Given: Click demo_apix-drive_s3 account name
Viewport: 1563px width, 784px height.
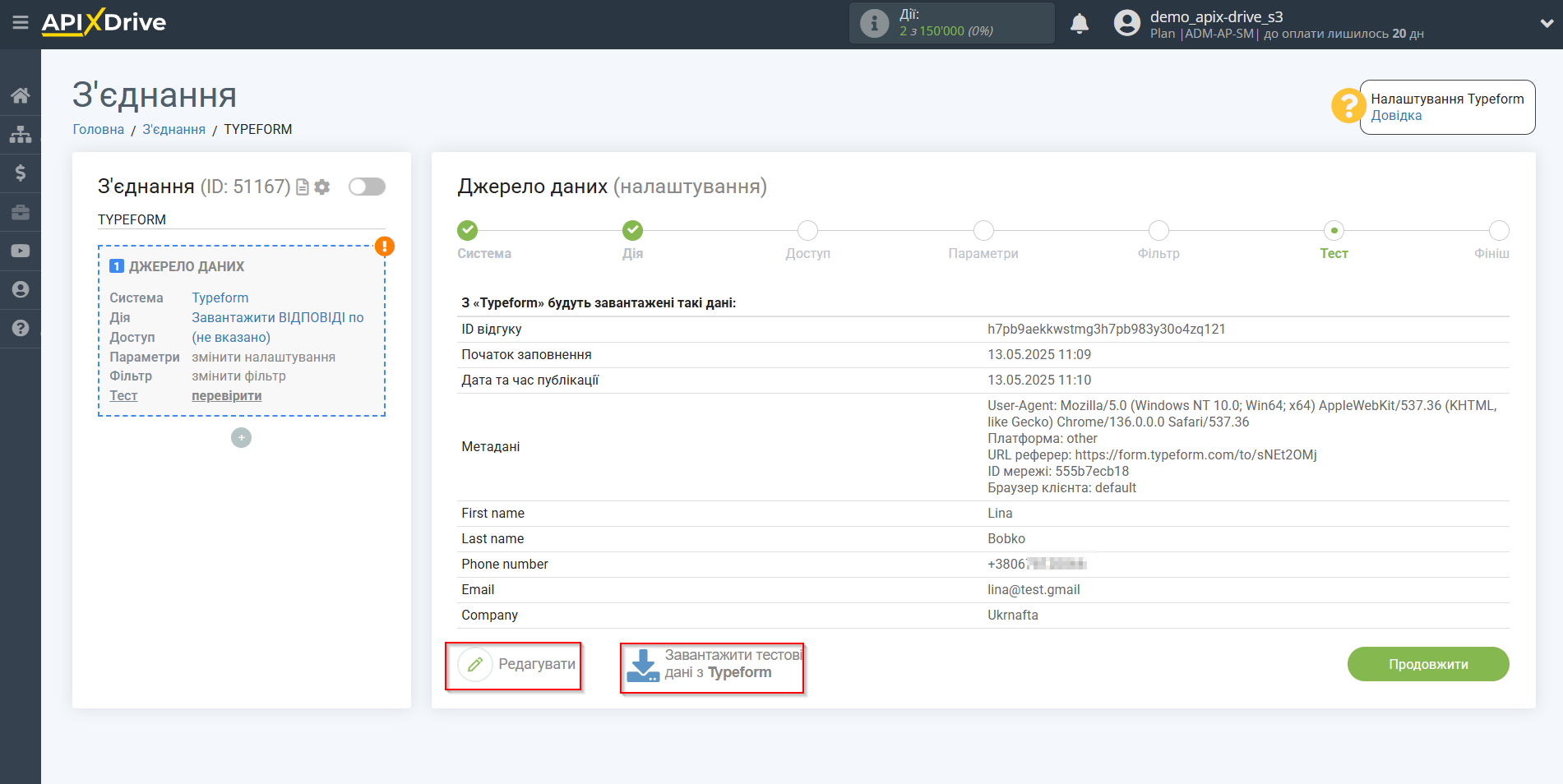Looking at the screenshot, I should (1216, 16).
